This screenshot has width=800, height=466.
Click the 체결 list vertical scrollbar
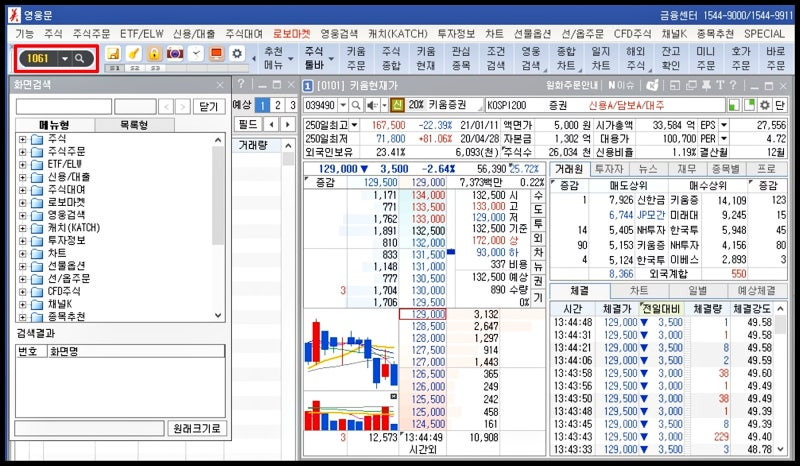click(780, 379)
